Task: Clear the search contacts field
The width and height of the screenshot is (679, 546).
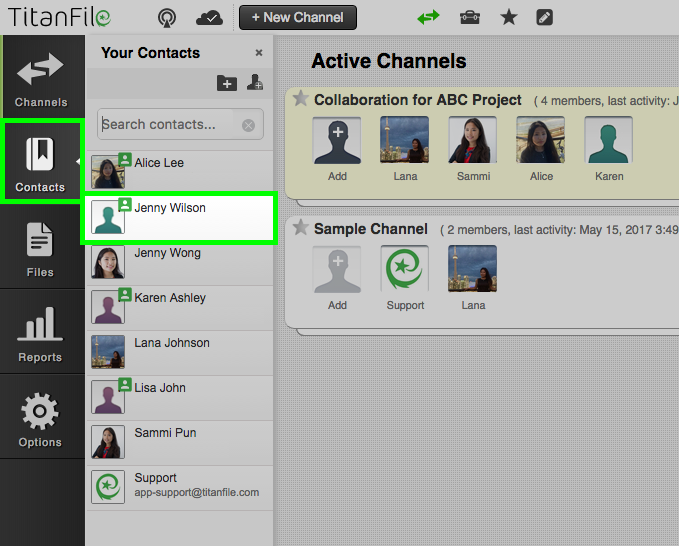Action: (249, 126)
